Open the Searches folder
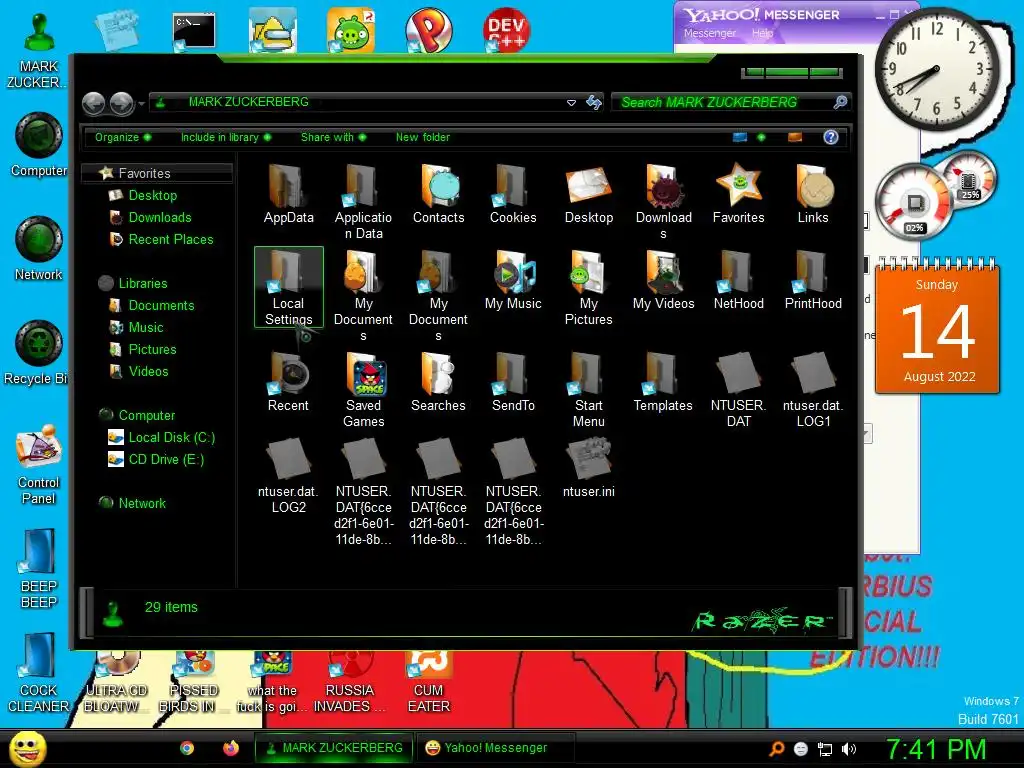The height and width of the screenshot is (768, 1024). coord(438,383)
